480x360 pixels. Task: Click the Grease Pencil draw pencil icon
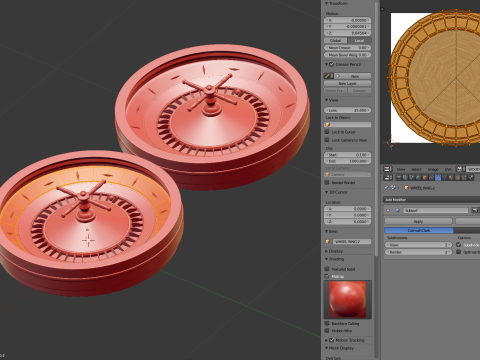(x=328, y=76)
